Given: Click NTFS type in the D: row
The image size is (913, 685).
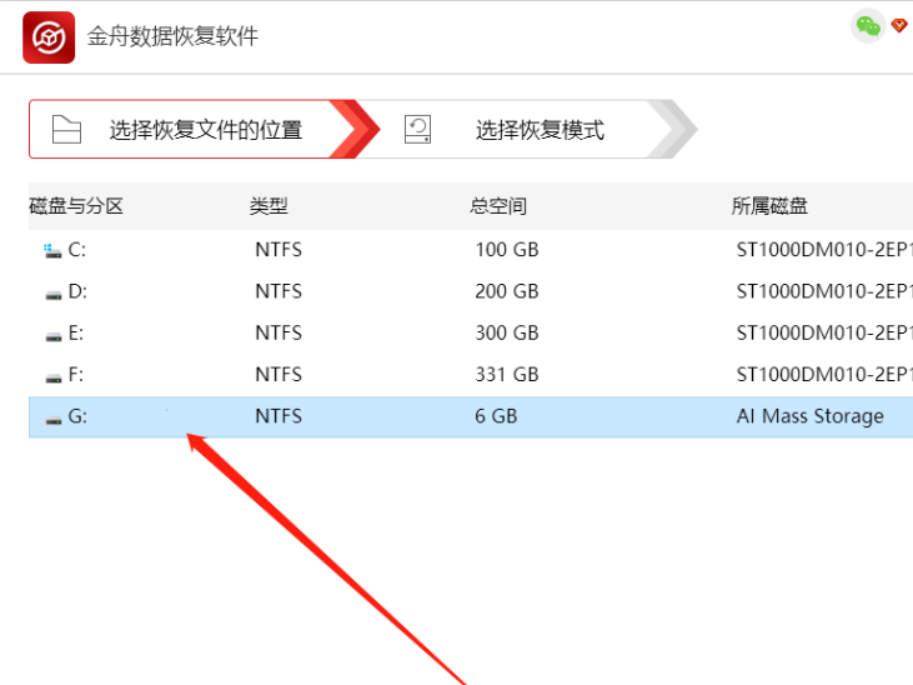Looking at the screenshot, I should click(278, 291).
